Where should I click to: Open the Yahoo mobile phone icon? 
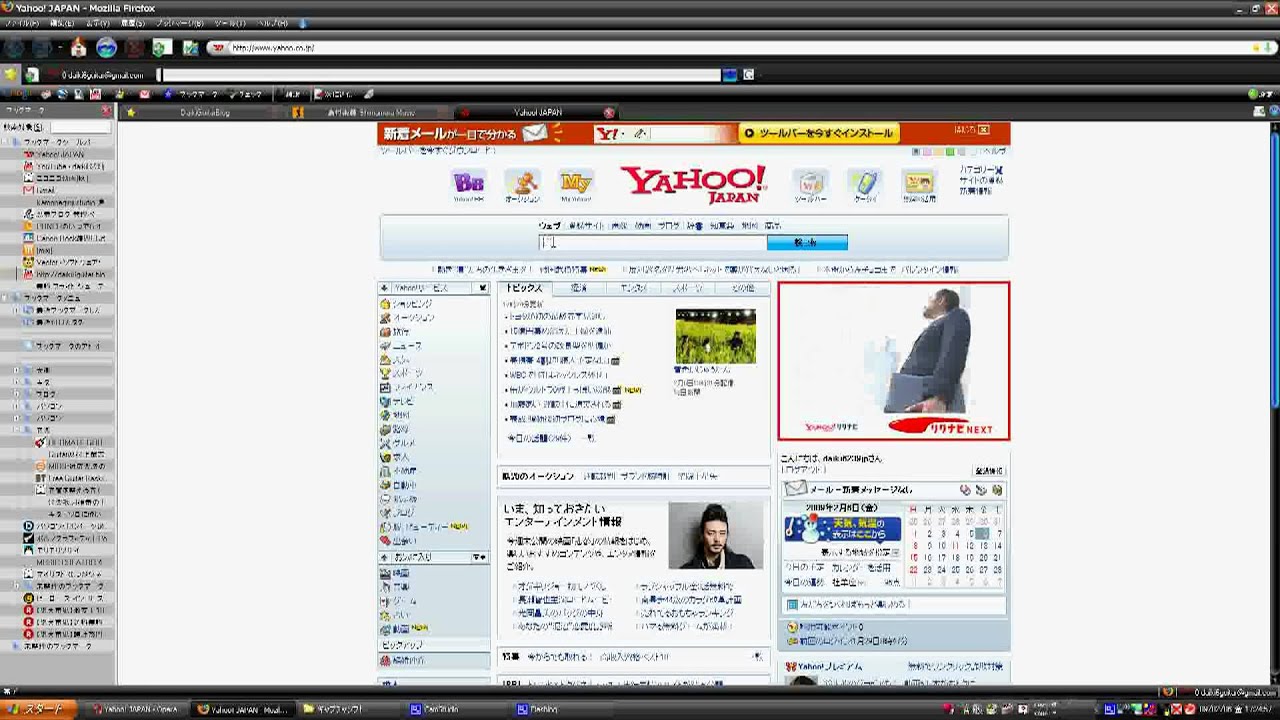point(864,183)
